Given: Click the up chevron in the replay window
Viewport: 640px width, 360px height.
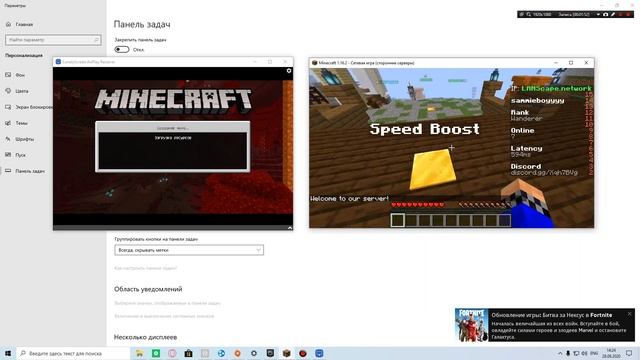Looking at the screenshot, I should pyautogui.click(x=290, y=228).
